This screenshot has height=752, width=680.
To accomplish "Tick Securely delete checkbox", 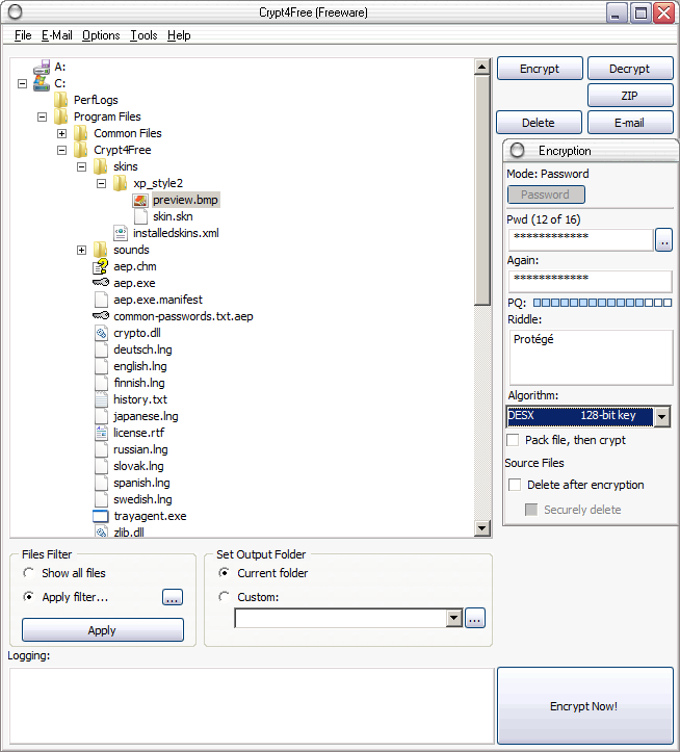I will [531, 509].
